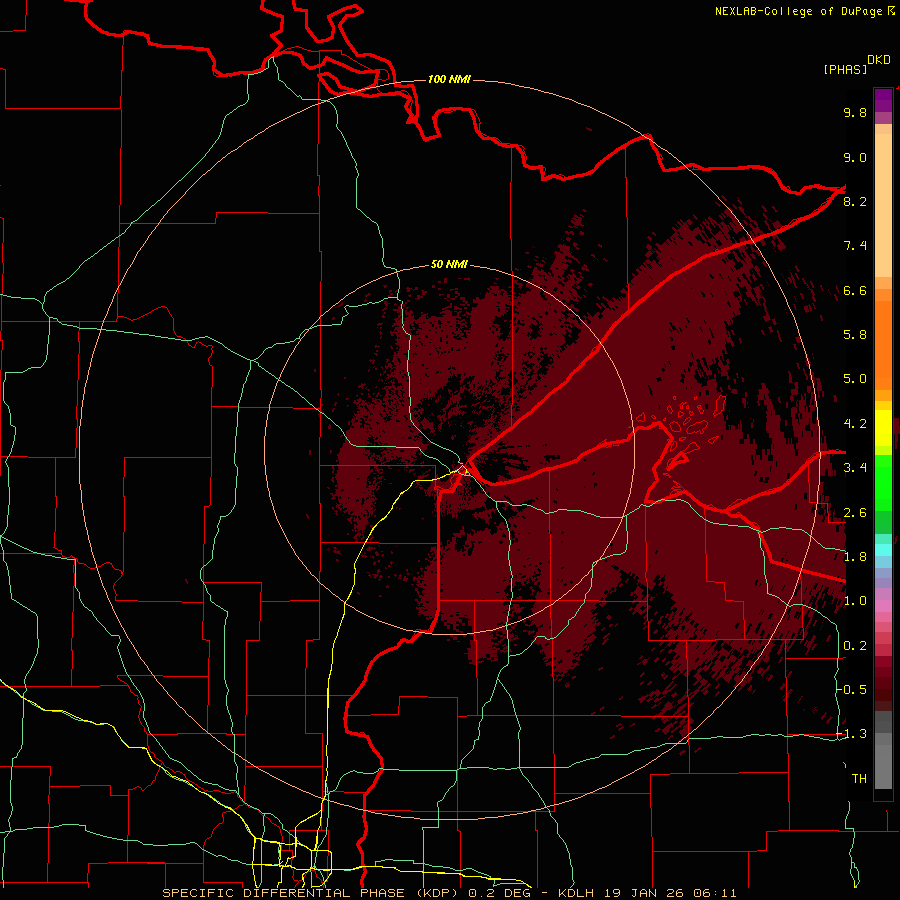Click the DKD label above the color scale
Image resolution: width=900 pixels, height=900 pixels.
878,60
